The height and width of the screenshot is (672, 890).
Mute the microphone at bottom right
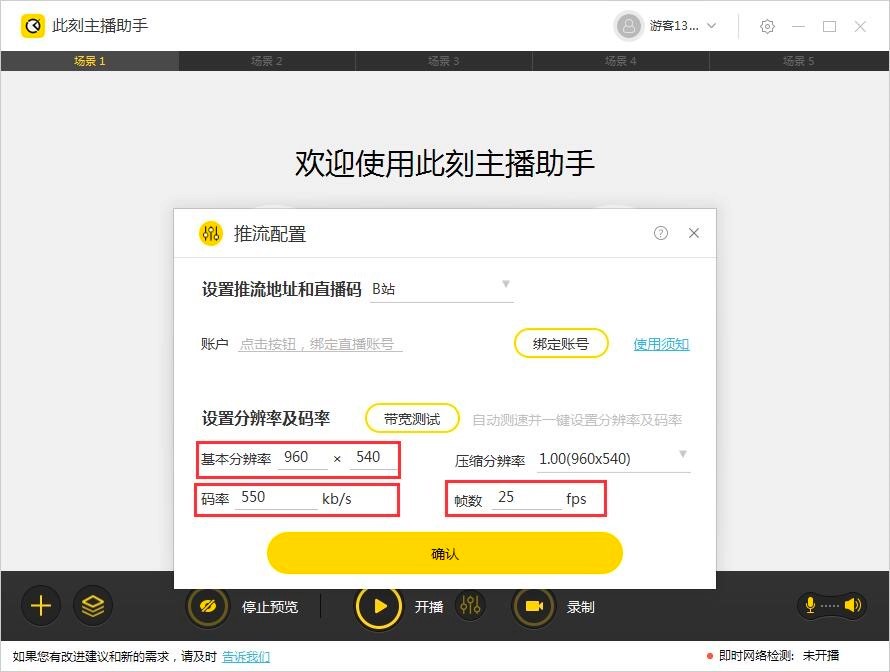pos(810,605)
